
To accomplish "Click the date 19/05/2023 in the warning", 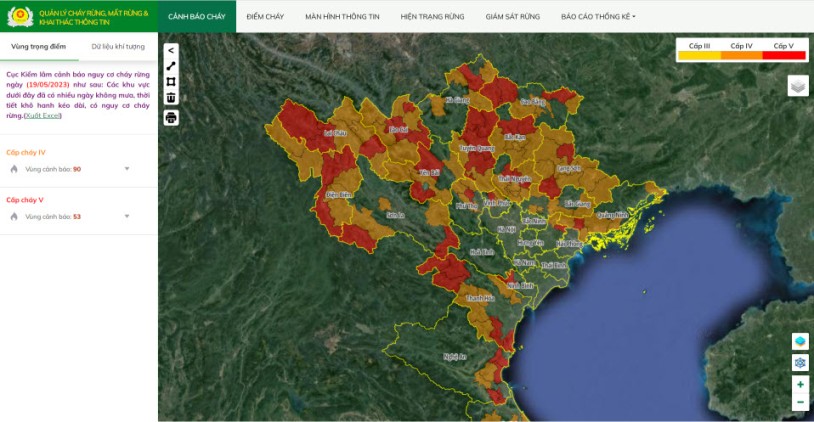I will coord(48,85).
